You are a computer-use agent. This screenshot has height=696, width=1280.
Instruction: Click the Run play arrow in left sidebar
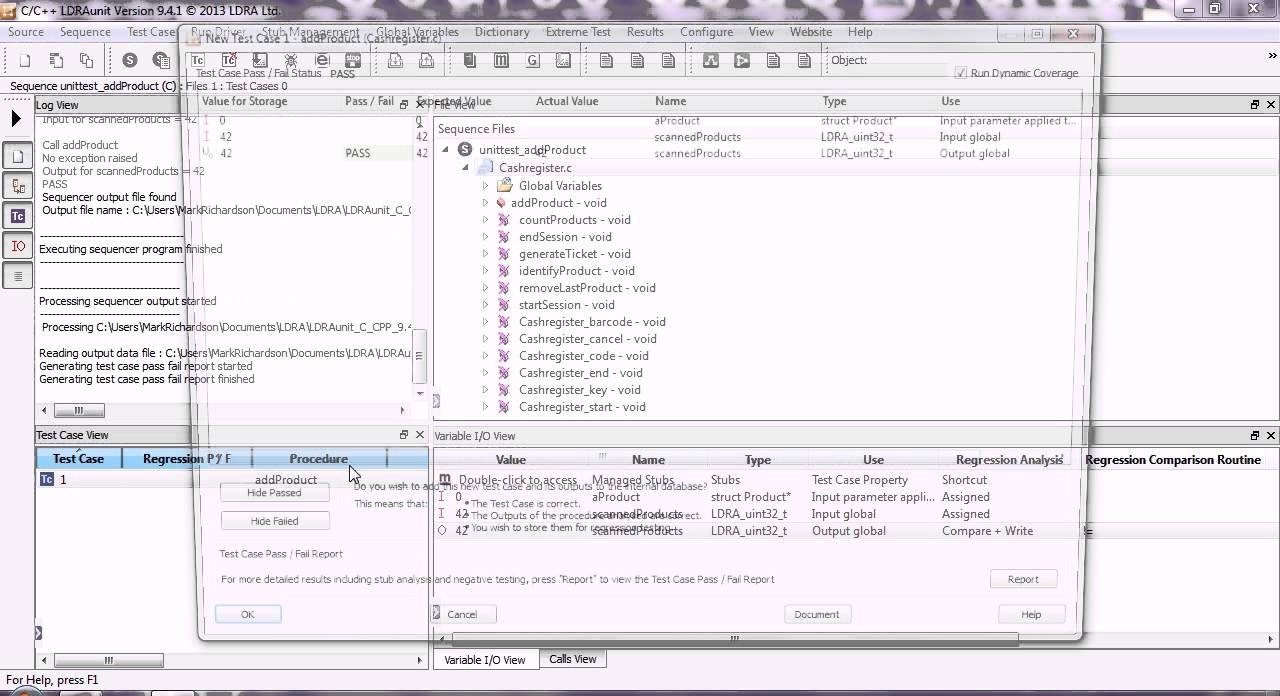[16, 119]
